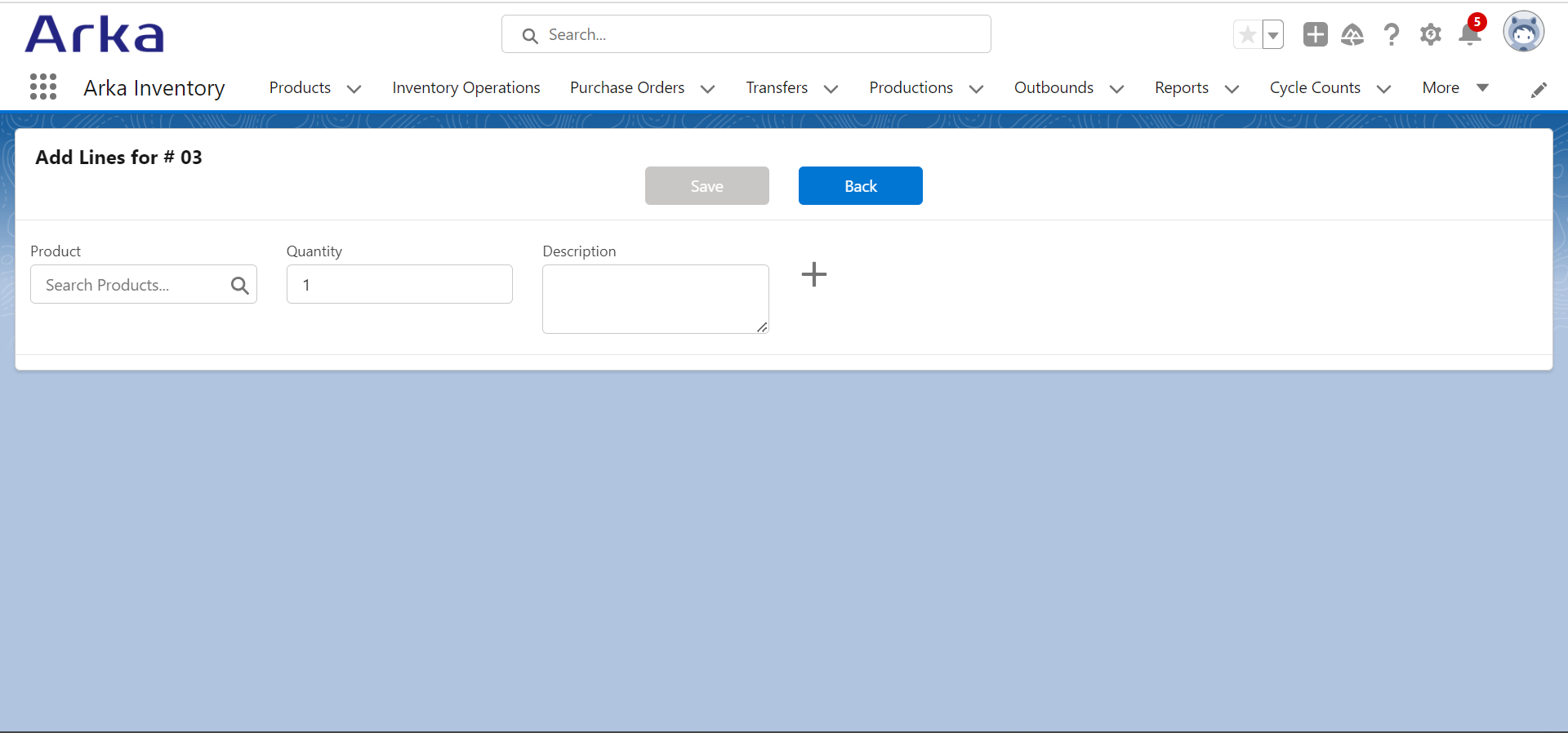Open the Productions tab
1568x733 pixels.
(911, 87)
